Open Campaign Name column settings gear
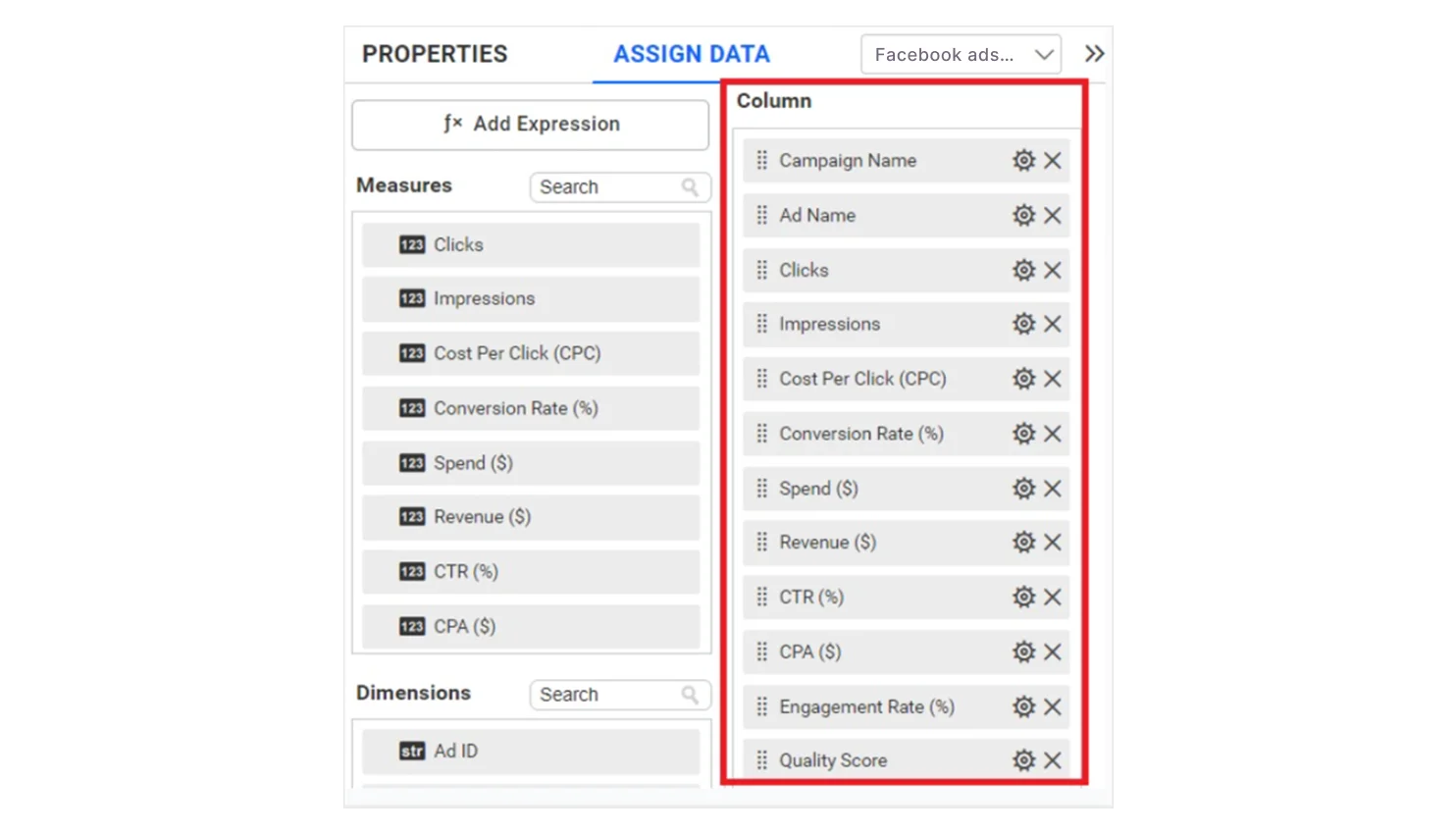This screenshot has height=834, width=1456. point(1023,160)
